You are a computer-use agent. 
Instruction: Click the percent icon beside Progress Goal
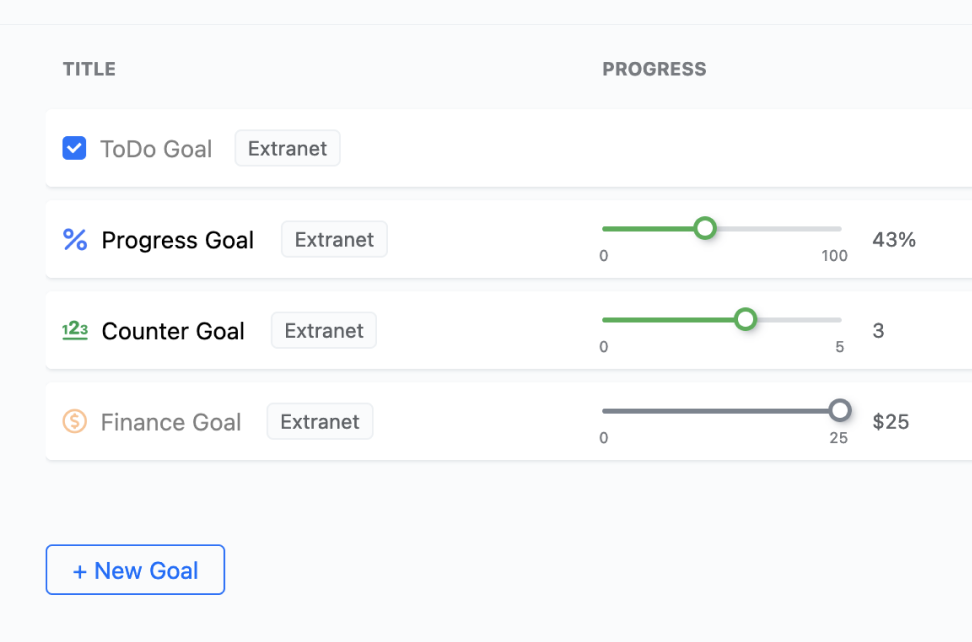(x=75, y=240)
